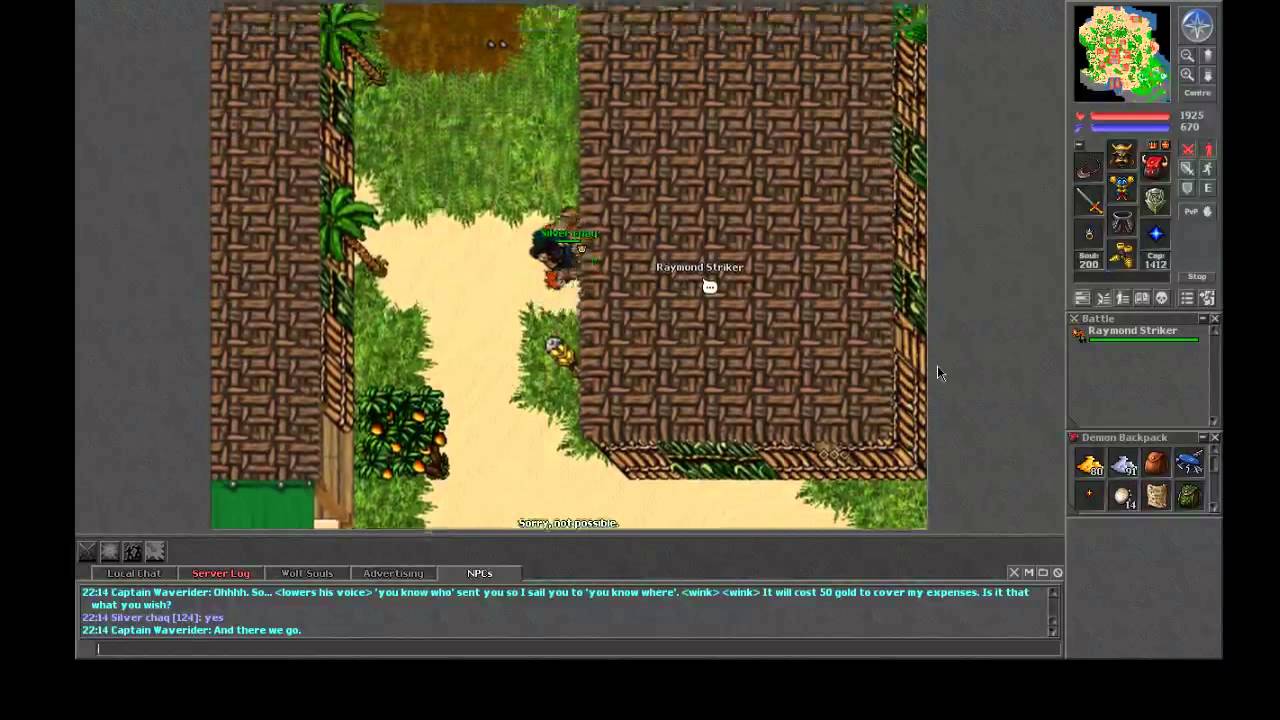Select the red demon backpack slot

(x=1155, y=168)
